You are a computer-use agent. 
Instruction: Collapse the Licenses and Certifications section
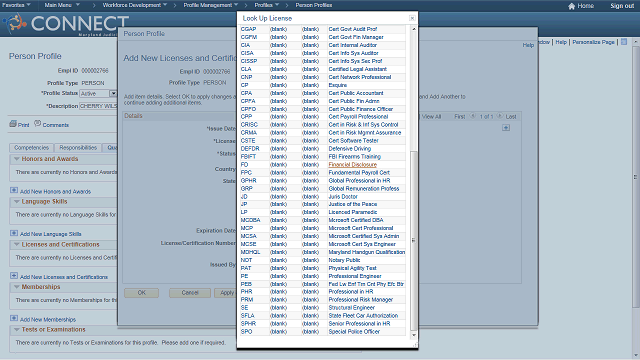tap(17, 244)
